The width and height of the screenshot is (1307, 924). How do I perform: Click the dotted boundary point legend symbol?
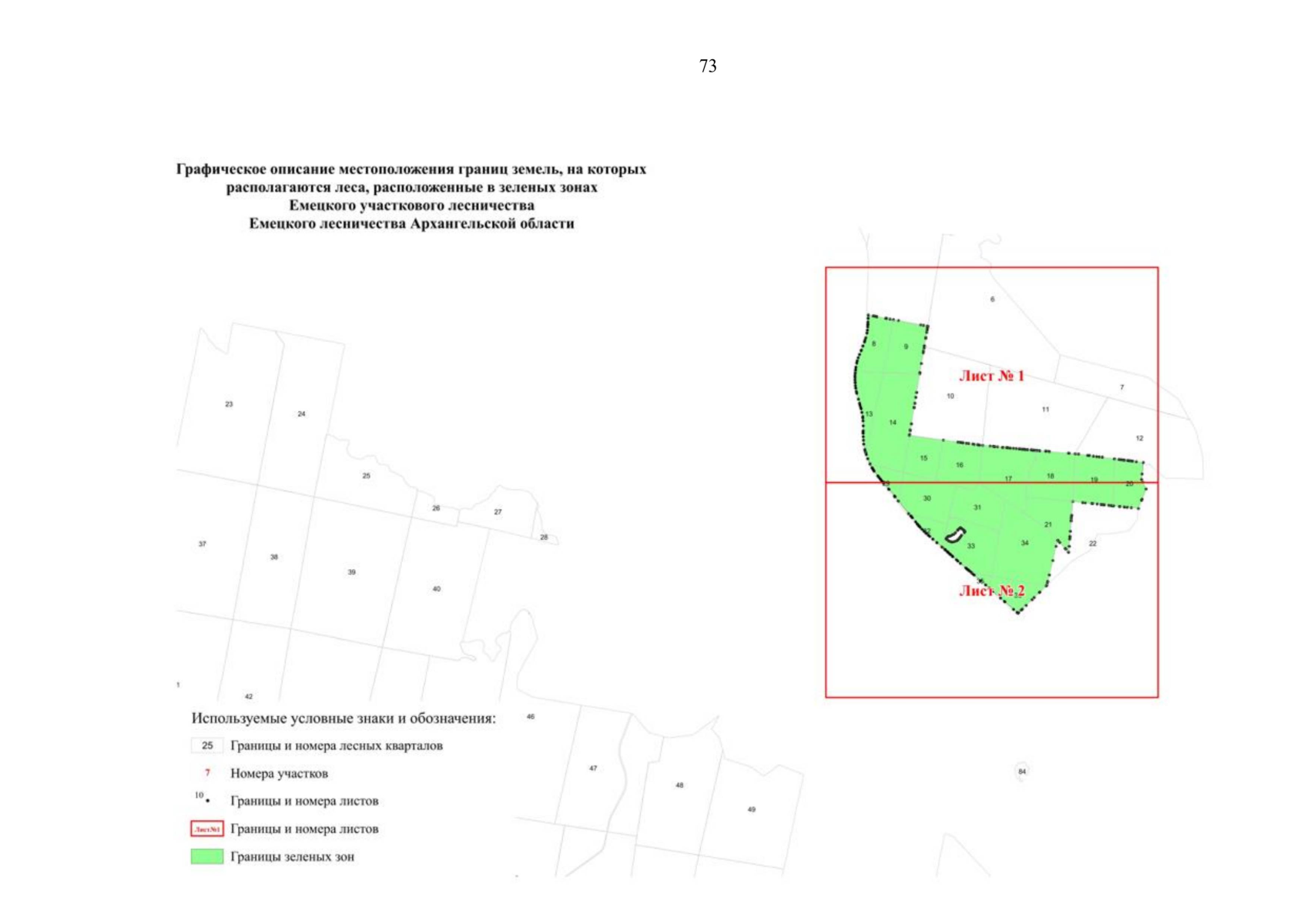tap(205, 799)
